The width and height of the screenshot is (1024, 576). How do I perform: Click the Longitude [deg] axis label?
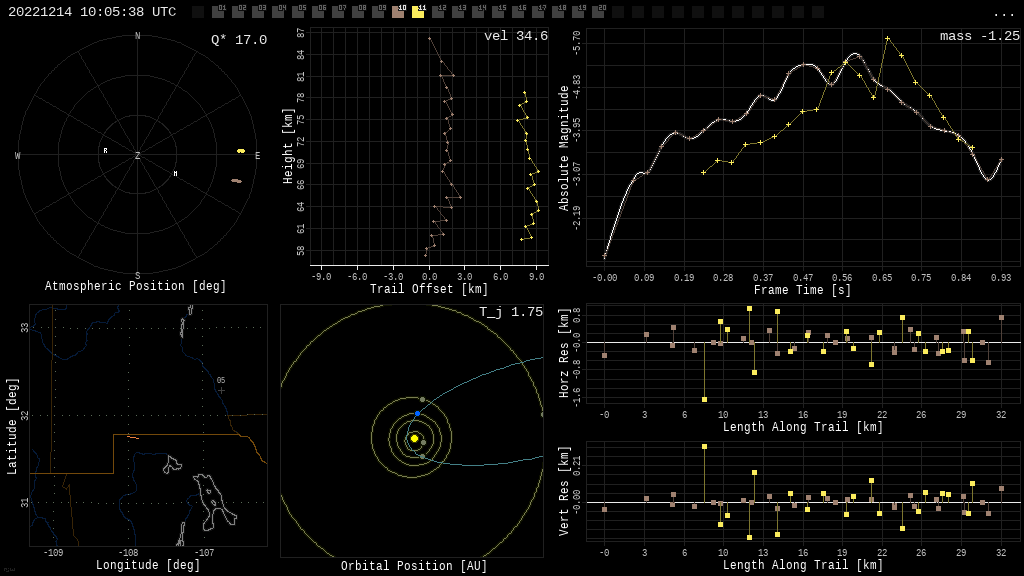click(148, 564)
